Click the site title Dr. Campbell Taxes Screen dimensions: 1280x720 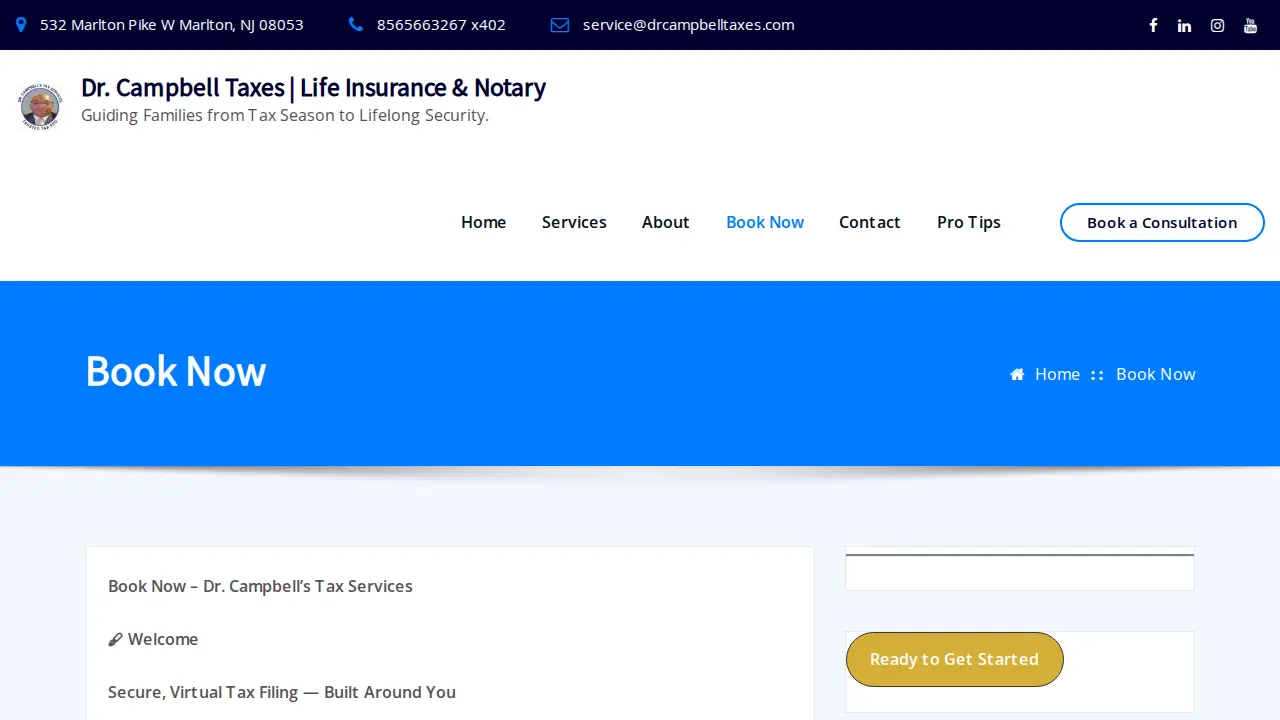coord(313,88)
